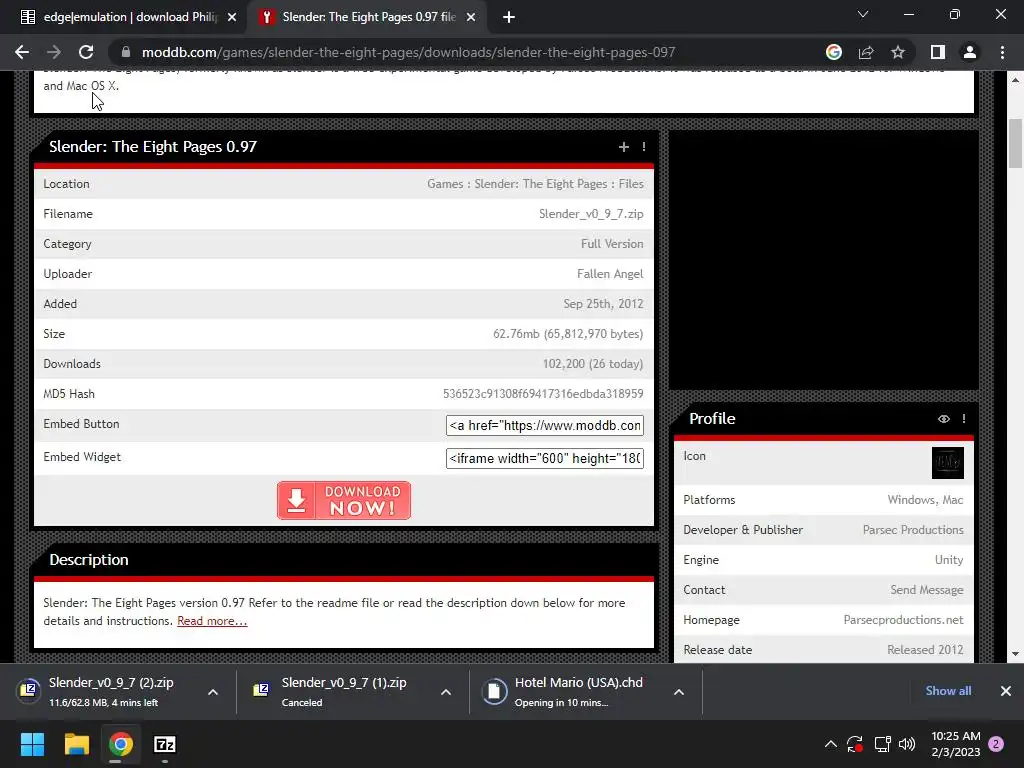Click exclamation icon in Profile header

964,419
